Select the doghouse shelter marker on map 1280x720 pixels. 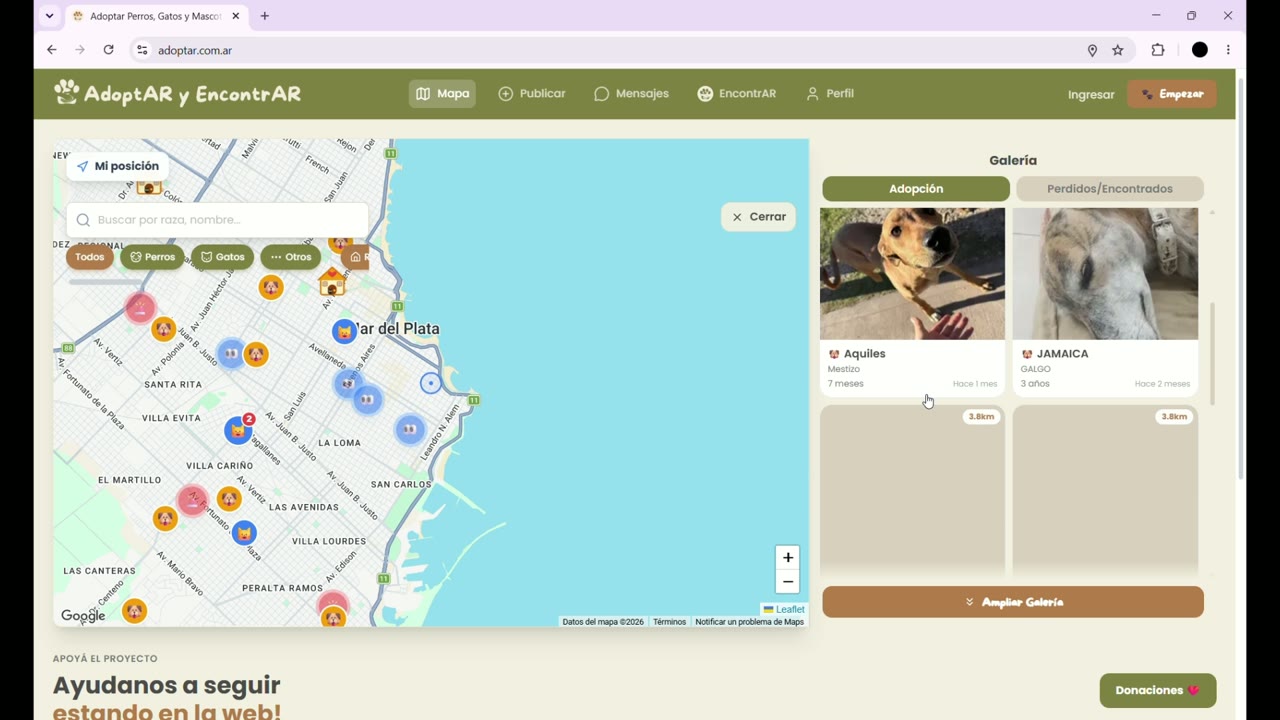(332, 282)
